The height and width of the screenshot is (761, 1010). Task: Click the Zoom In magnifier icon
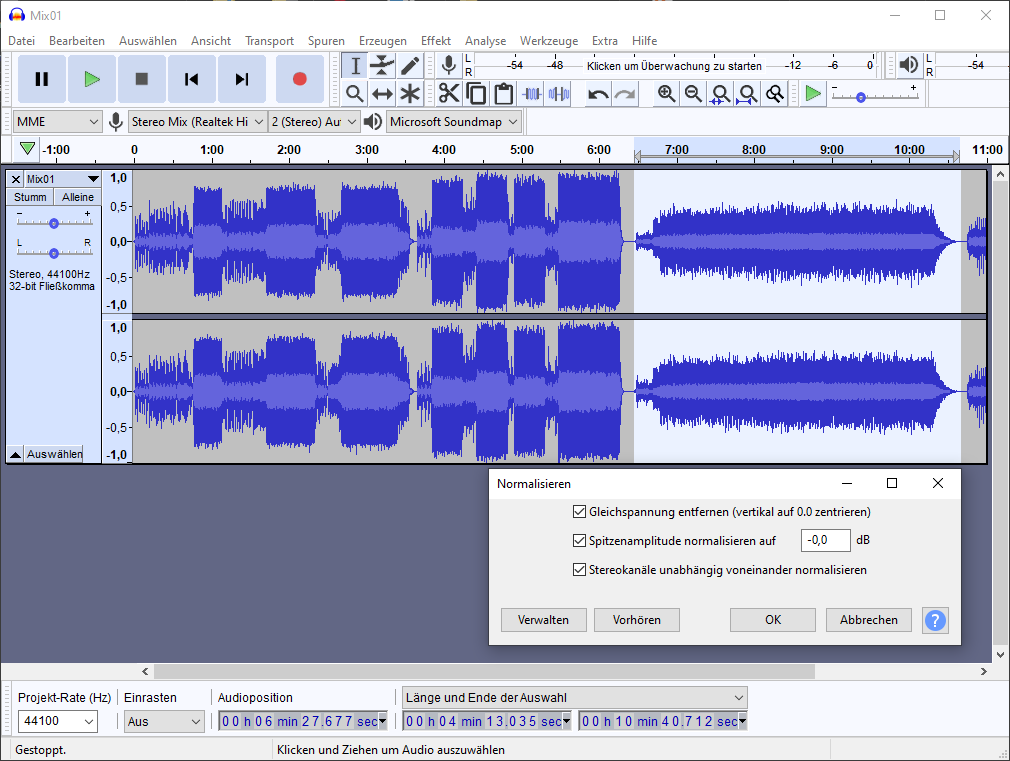[666, 94]
